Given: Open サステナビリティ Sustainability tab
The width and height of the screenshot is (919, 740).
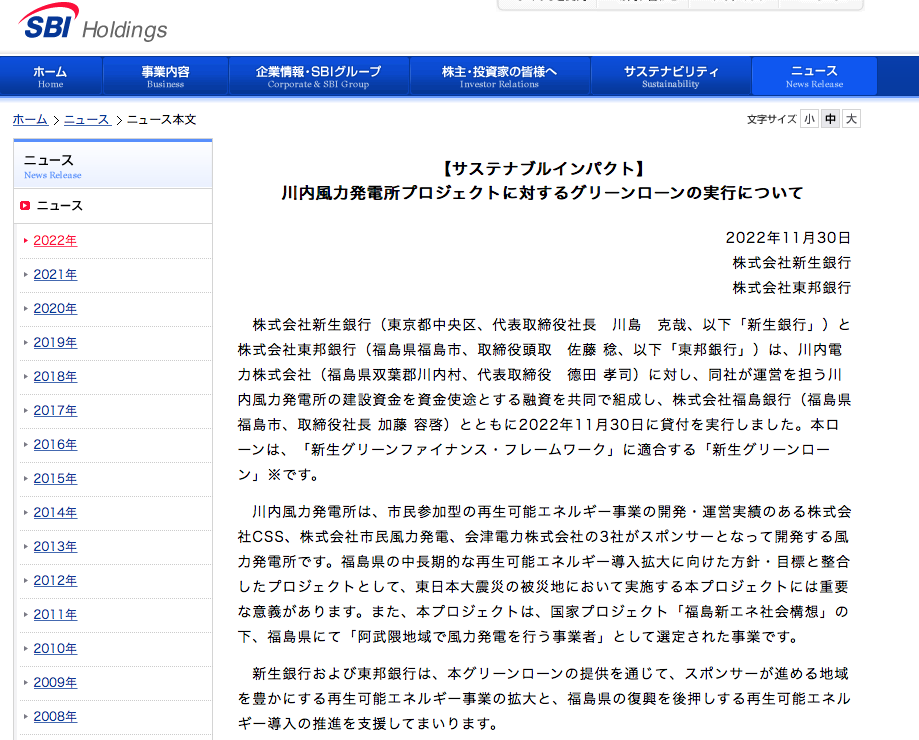Looking at the screenshot, I should click(x=670, y=76).
